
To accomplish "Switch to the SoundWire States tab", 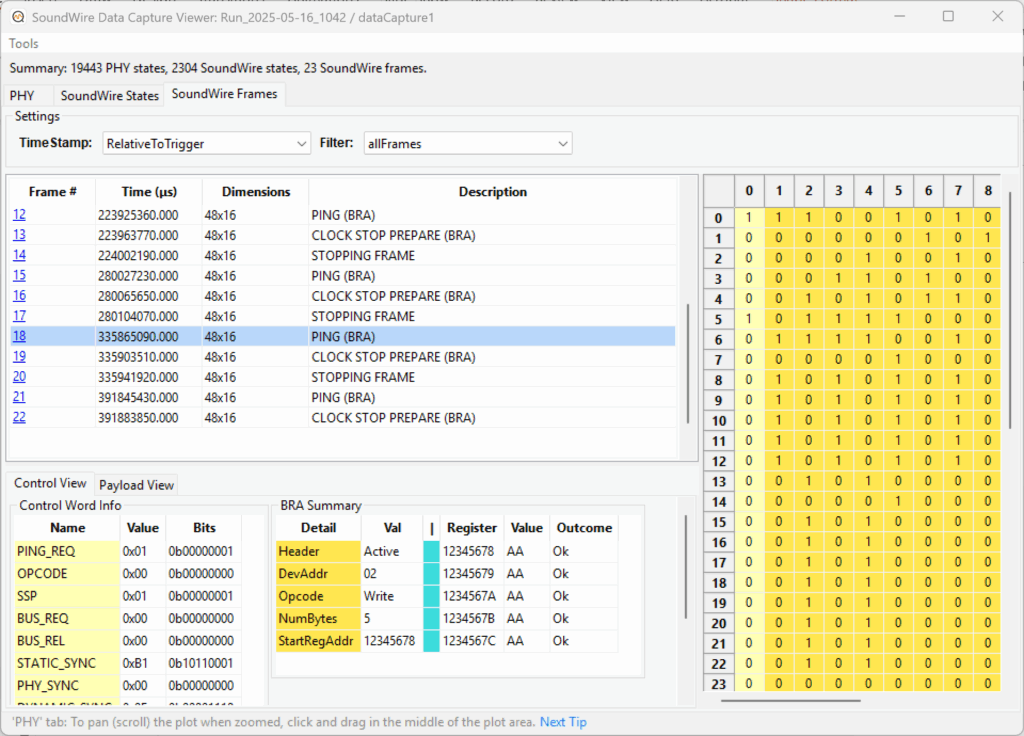I will coord(110,95).
